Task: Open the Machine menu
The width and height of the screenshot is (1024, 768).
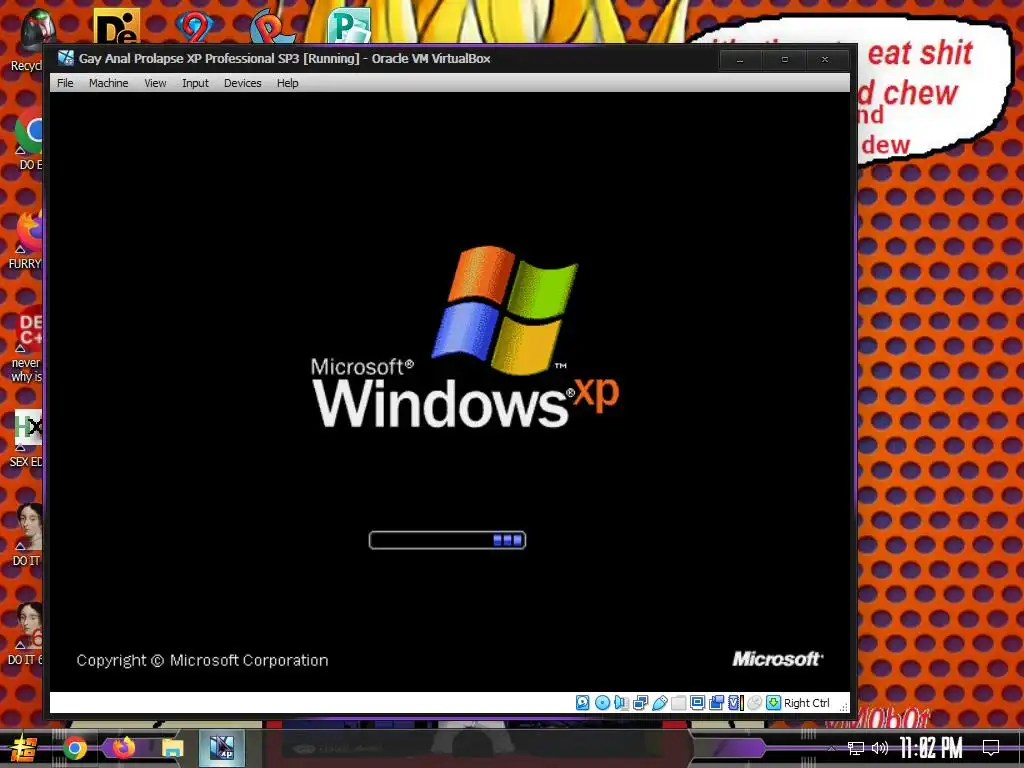Action: (108, 83)
